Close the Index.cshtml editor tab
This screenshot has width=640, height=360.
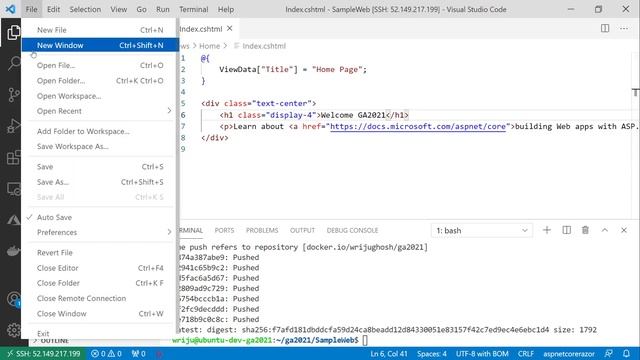tap(230, 29)
